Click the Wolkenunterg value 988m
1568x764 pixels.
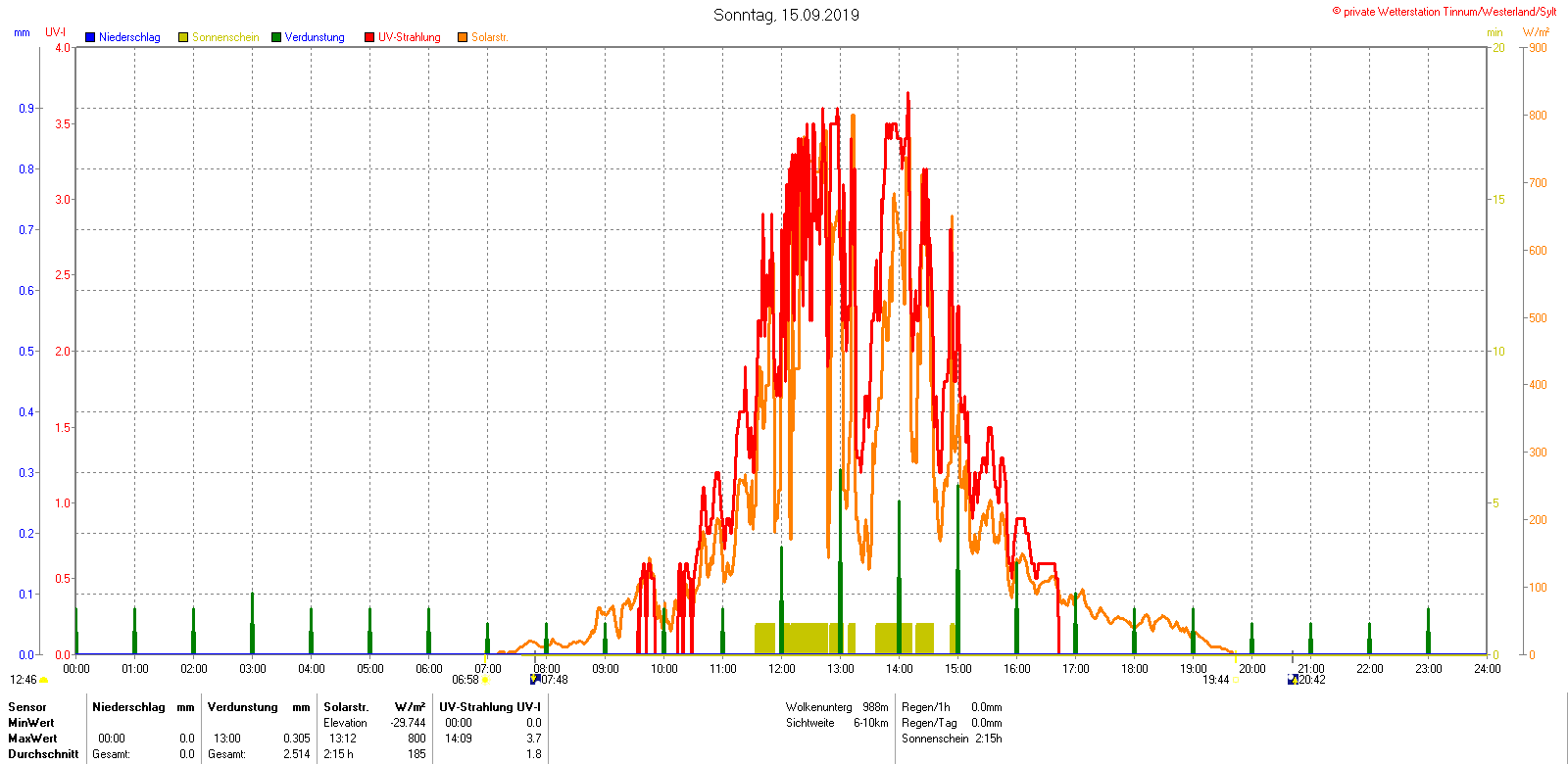coord(875,707)
